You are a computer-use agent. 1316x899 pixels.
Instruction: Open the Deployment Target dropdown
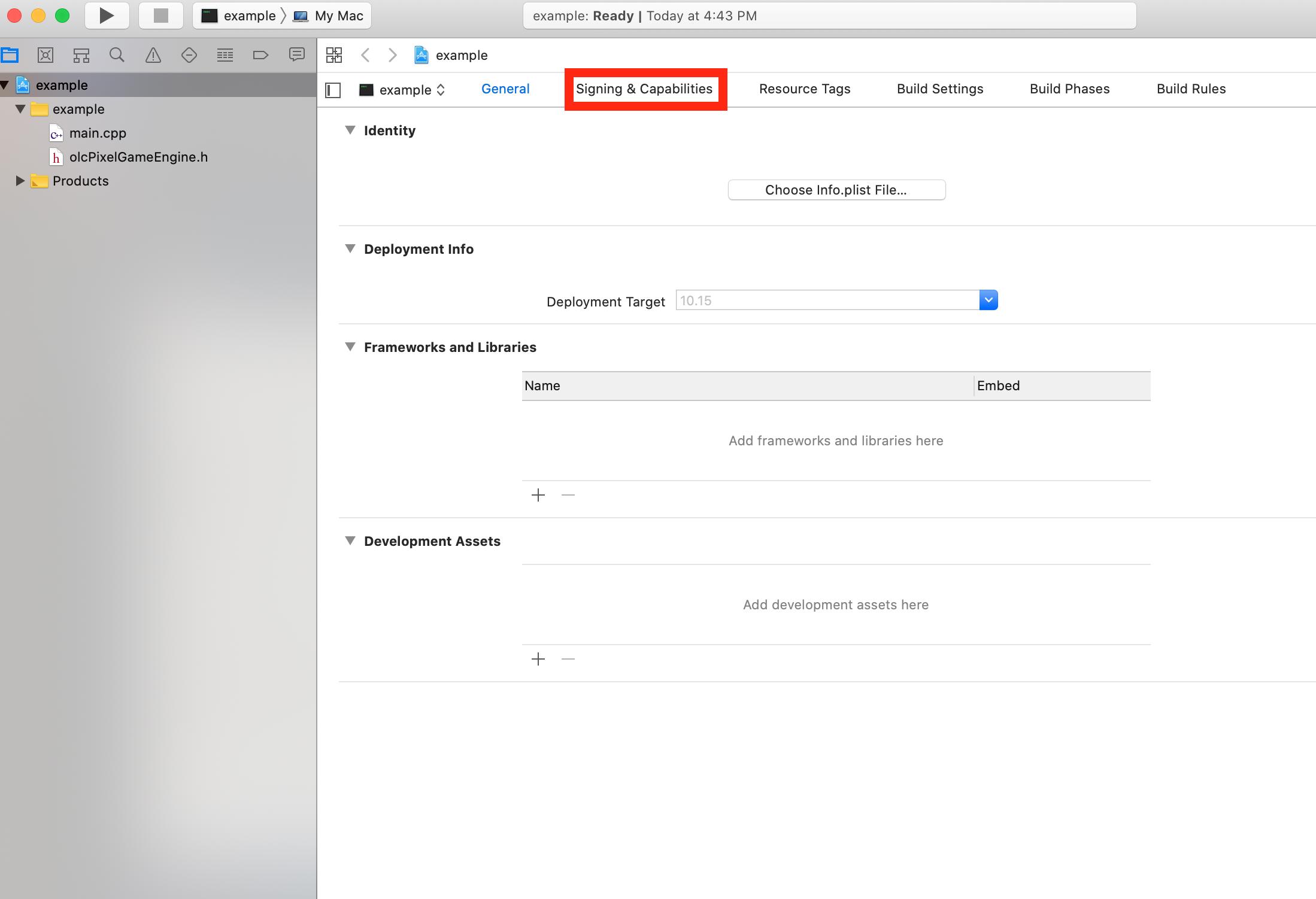click(988, 300)
